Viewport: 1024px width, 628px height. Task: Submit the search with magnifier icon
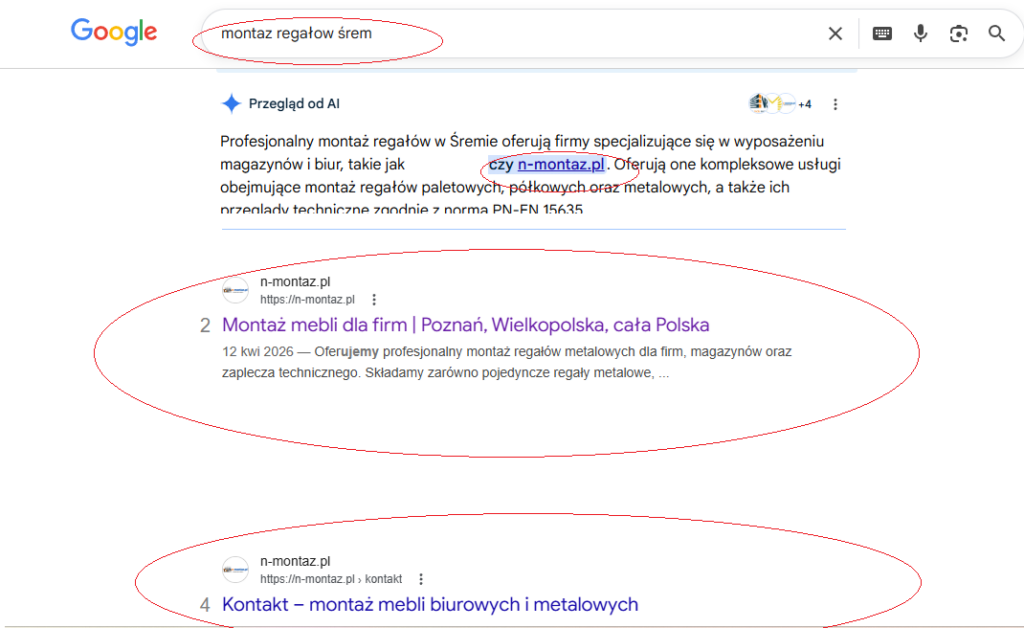tap(997, 33)
